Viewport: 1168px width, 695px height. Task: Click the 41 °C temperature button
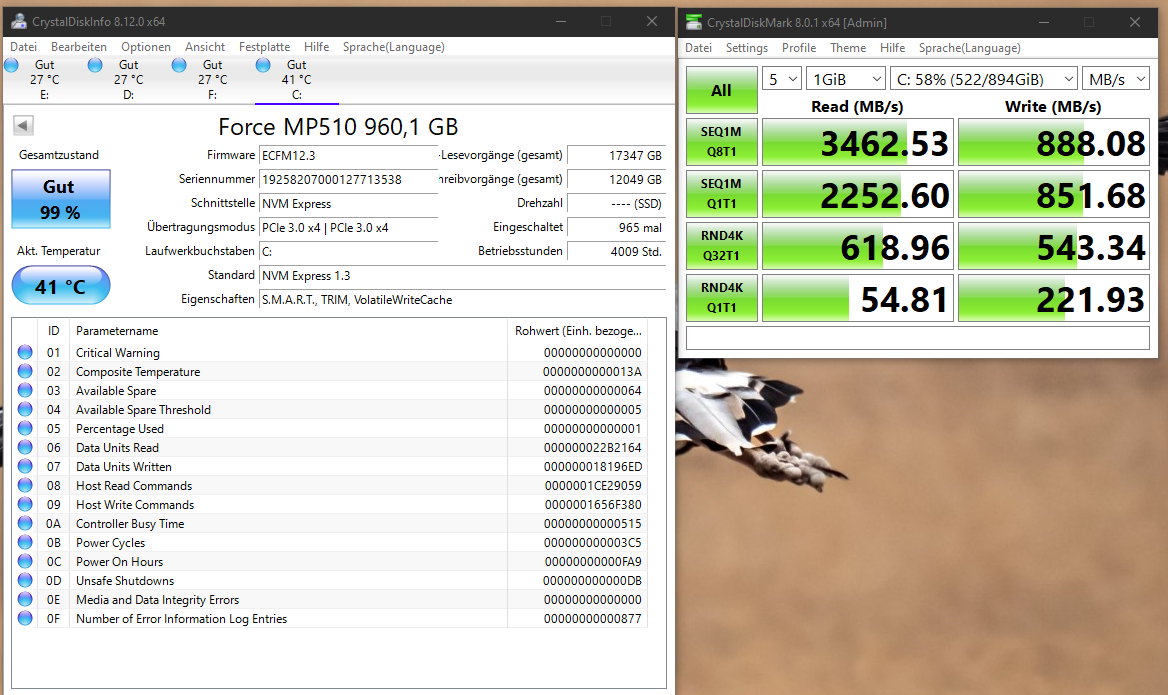[60, 286]
